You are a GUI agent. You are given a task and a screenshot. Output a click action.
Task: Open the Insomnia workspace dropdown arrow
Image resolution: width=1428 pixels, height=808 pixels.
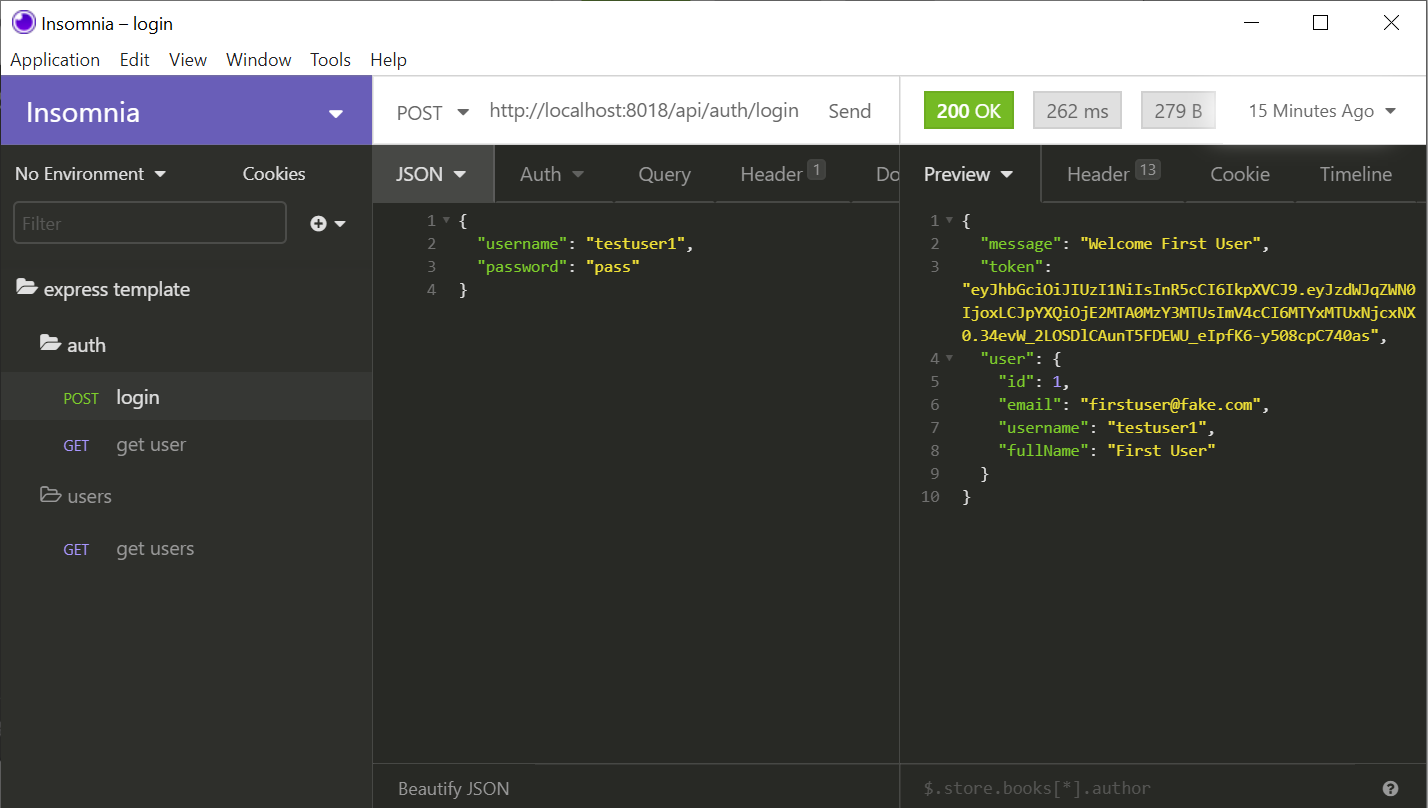point(336,114)
